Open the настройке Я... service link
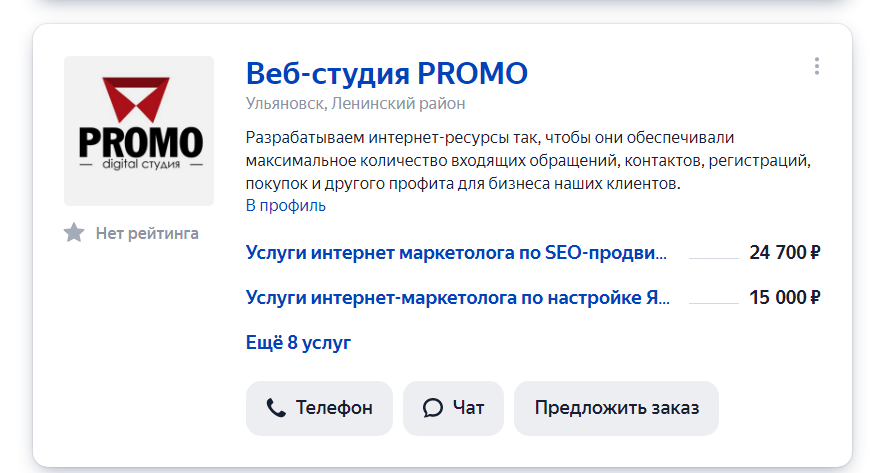 tap(458, 298)
